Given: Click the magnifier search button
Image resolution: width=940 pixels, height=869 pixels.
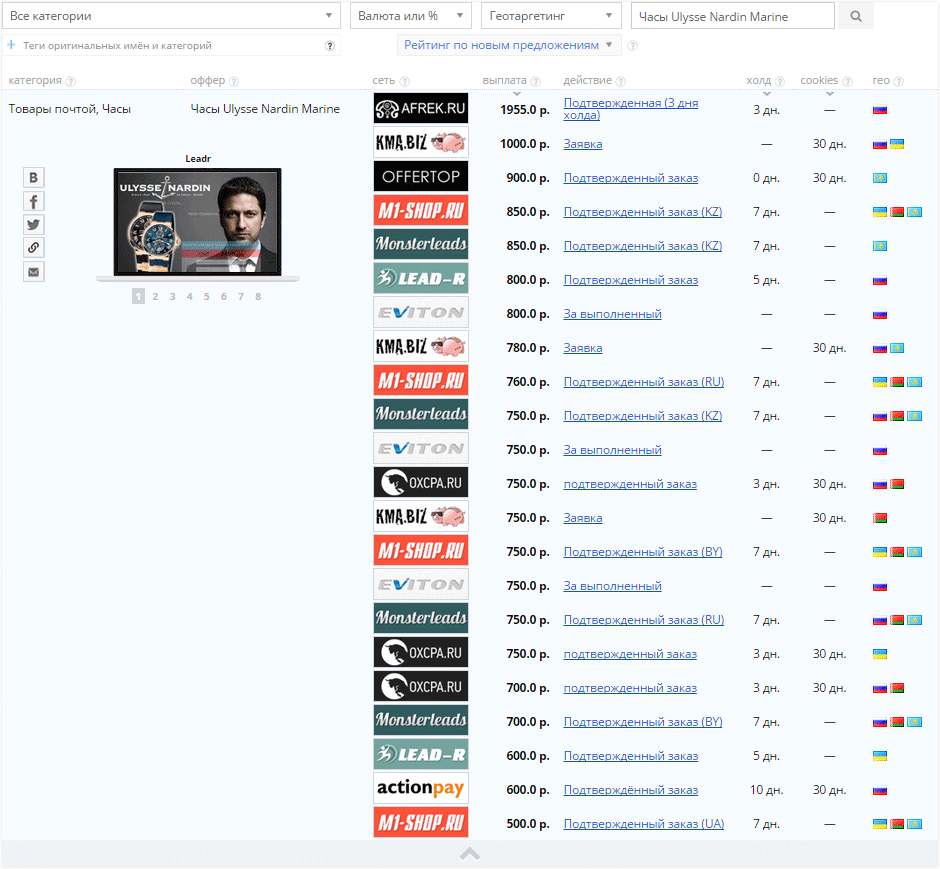Looking at the screenshot, I should (856, 16).
